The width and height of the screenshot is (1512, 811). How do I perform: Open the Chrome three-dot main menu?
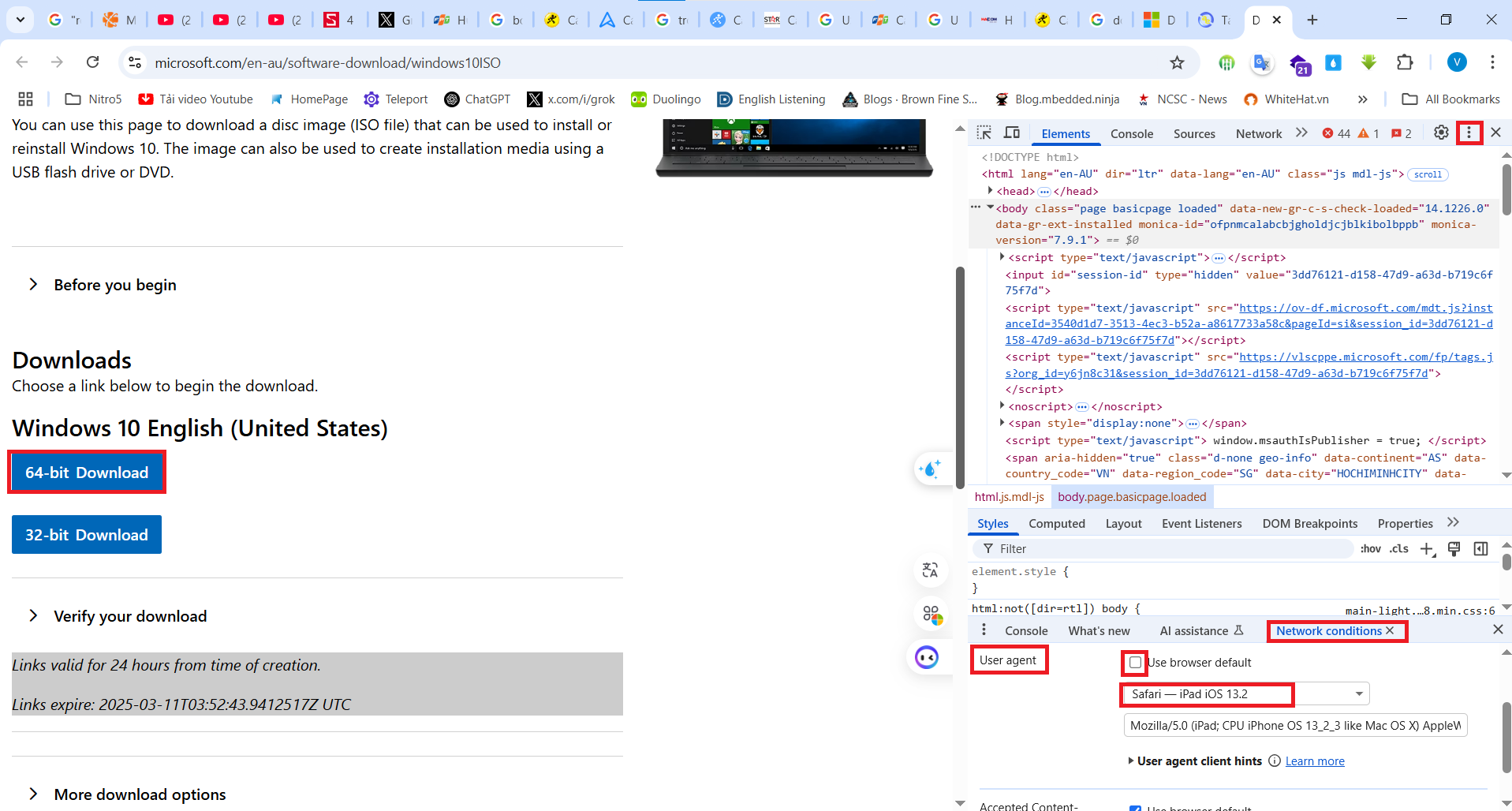point(1492,62)
